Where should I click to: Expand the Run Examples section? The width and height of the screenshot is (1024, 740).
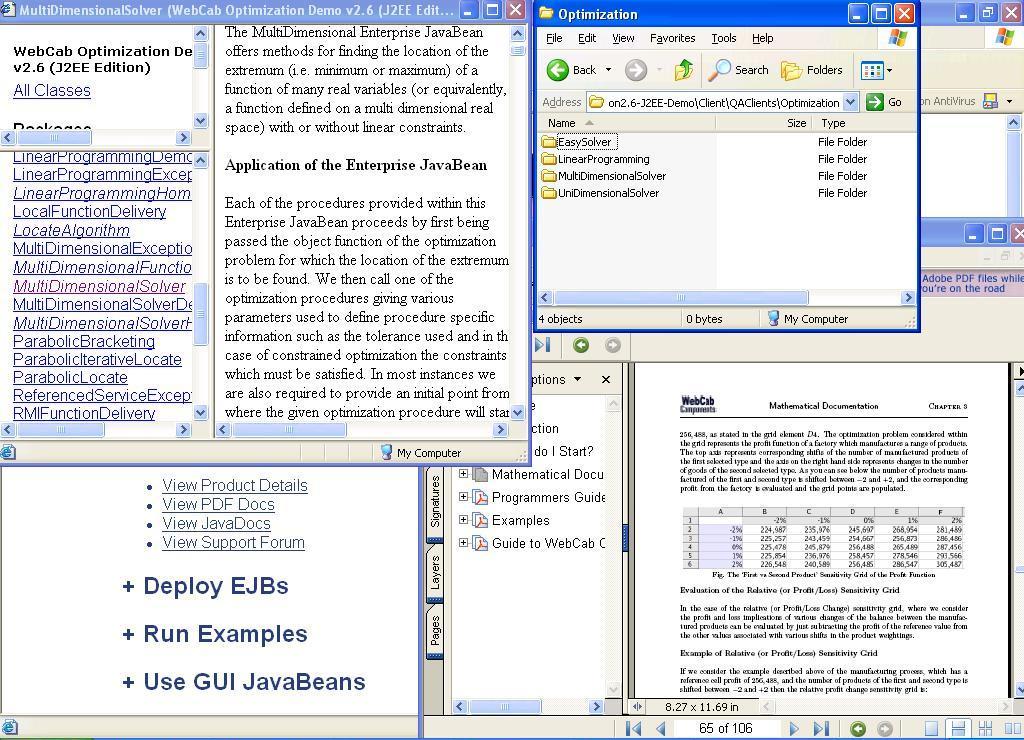point(215,634)
